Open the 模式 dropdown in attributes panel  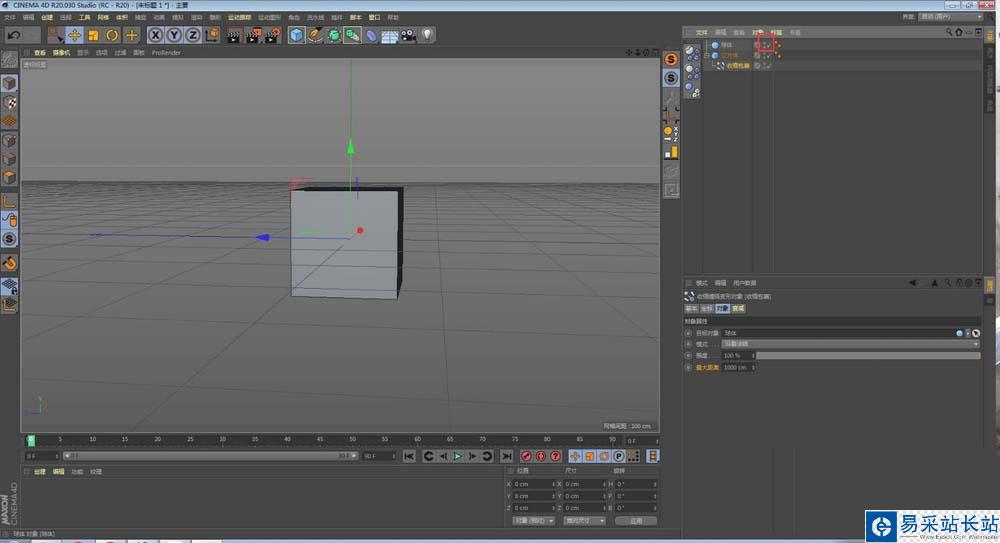click(850, 343)
